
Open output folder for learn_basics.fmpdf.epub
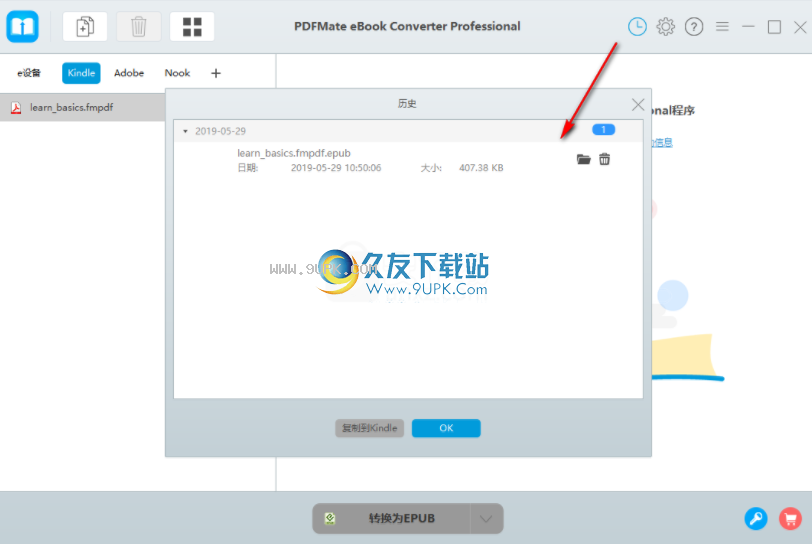(x=584, y=159)
